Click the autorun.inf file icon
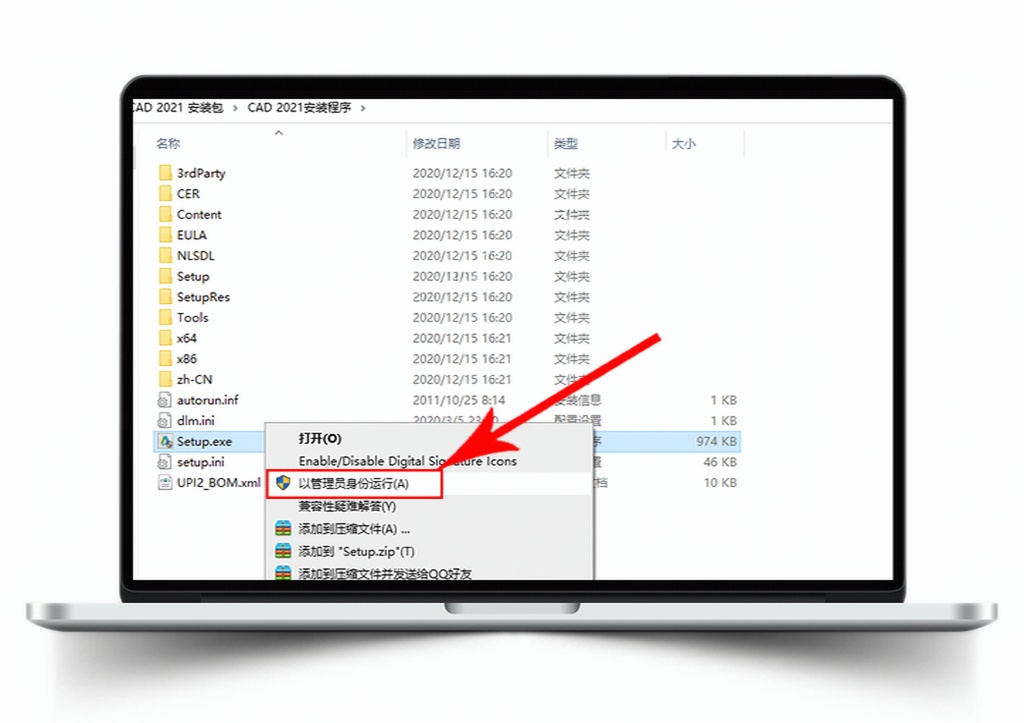1024x723 pixels. click(x=165, y=400)
